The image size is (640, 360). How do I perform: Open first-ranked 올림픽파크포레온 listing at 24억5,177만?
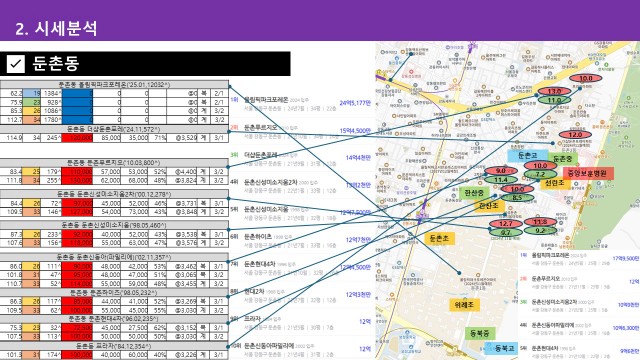[301, 103]
